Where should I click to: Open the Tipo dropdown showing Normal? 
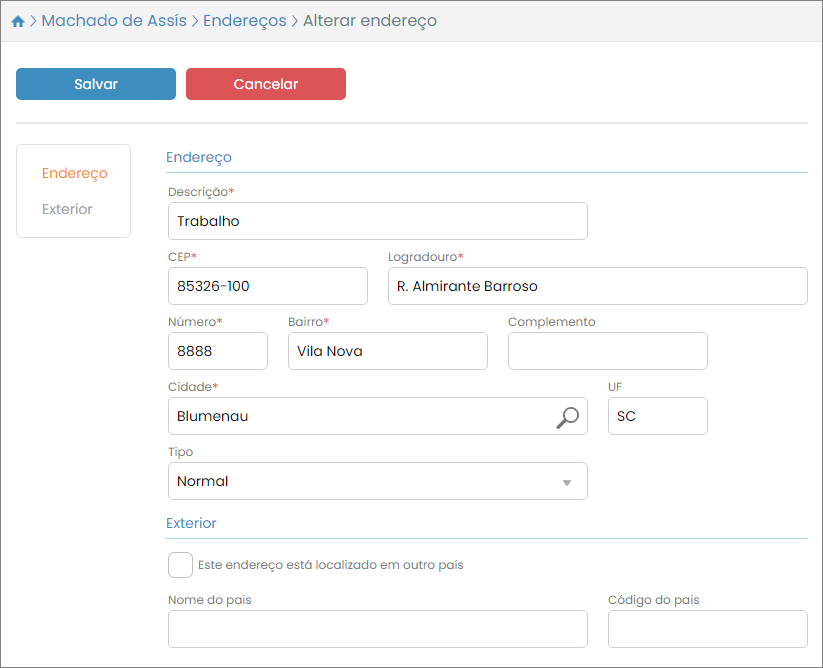coord(377,481)
